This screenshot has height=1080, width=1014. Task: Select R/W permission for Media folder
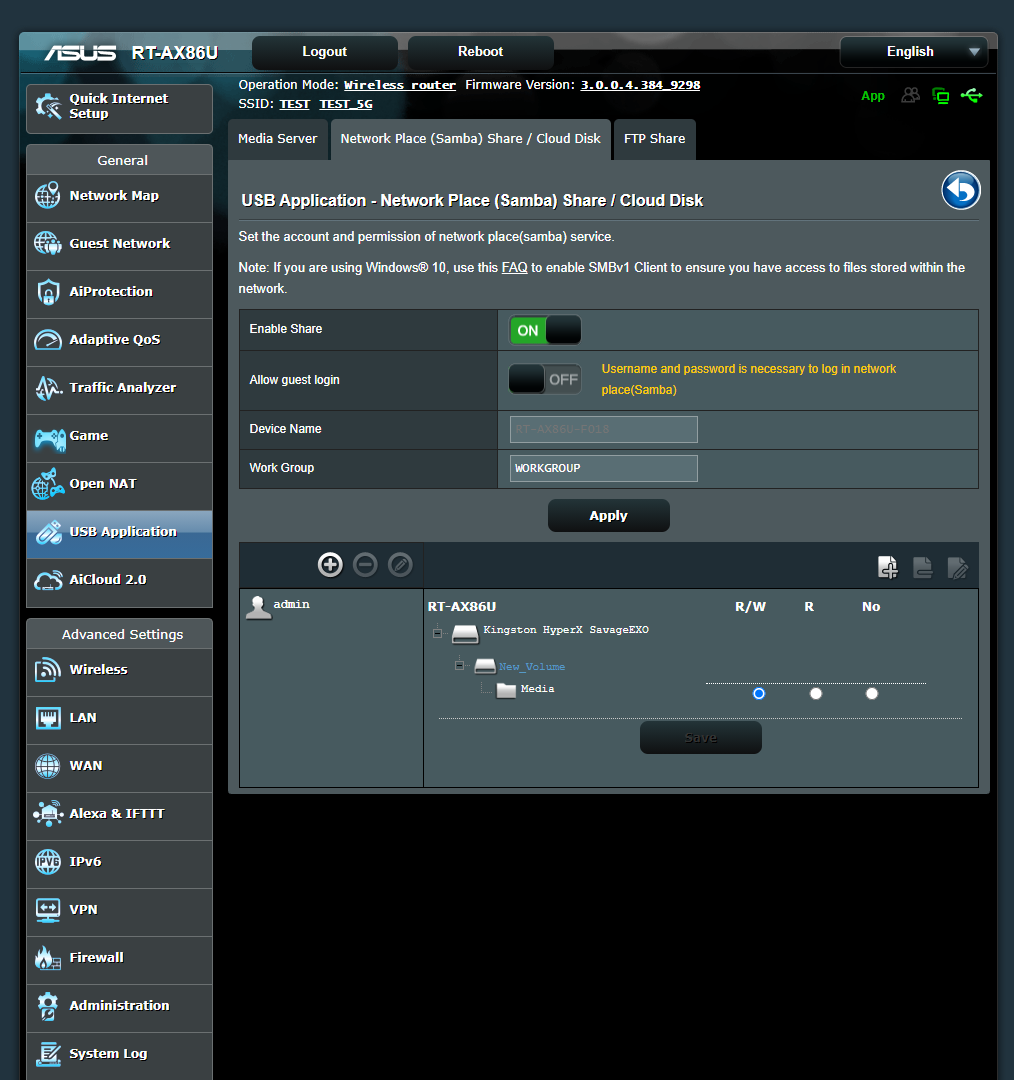point(758,693)
